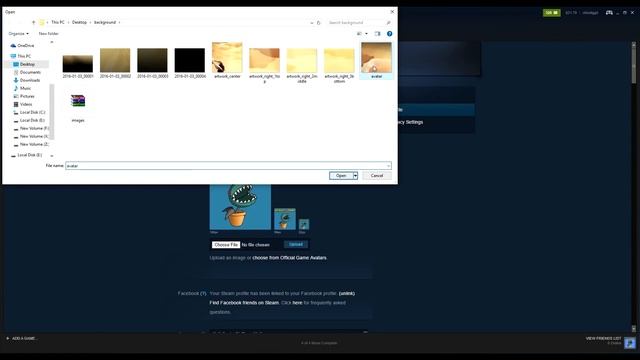Click Choose File on Steam page

tap(226, 244)
